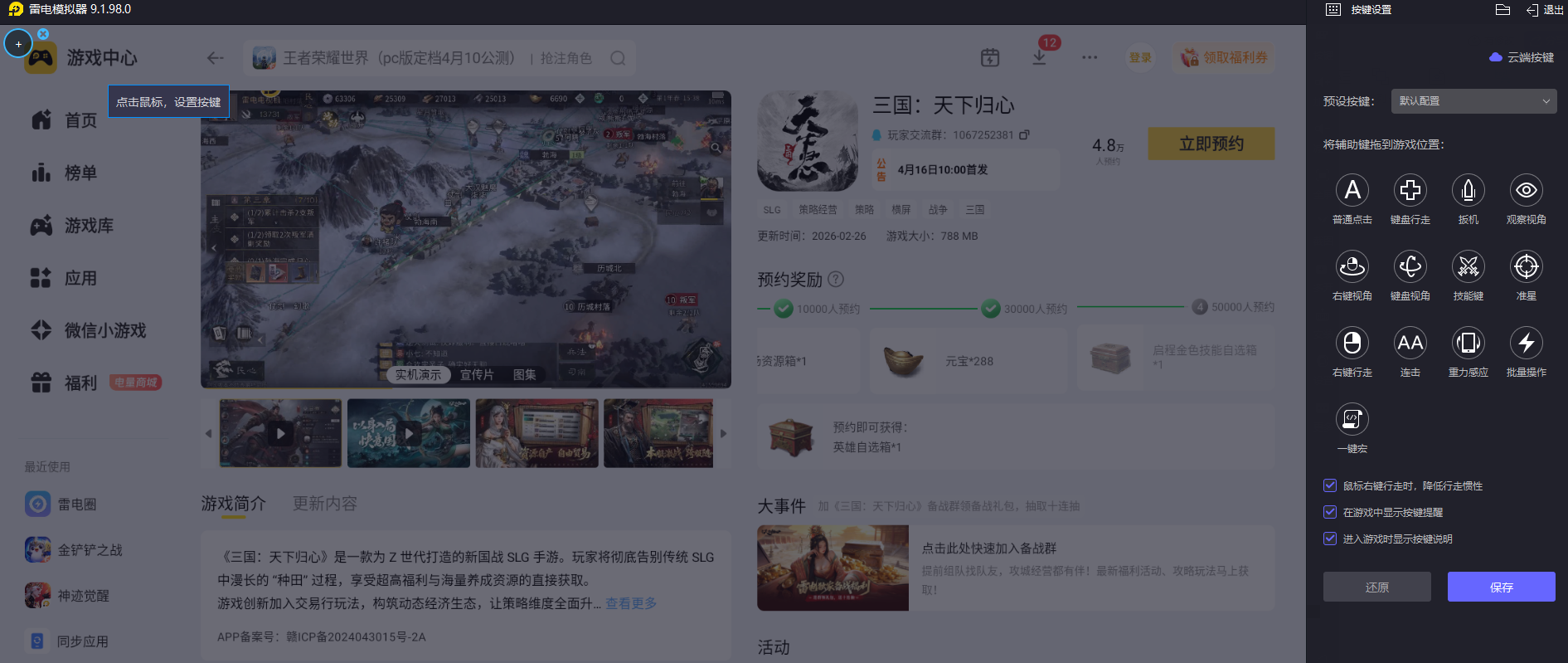Open the three-dot more menu
Image resolution: width=1568 pixels, height=663 pixels.
pos(1090,57)
